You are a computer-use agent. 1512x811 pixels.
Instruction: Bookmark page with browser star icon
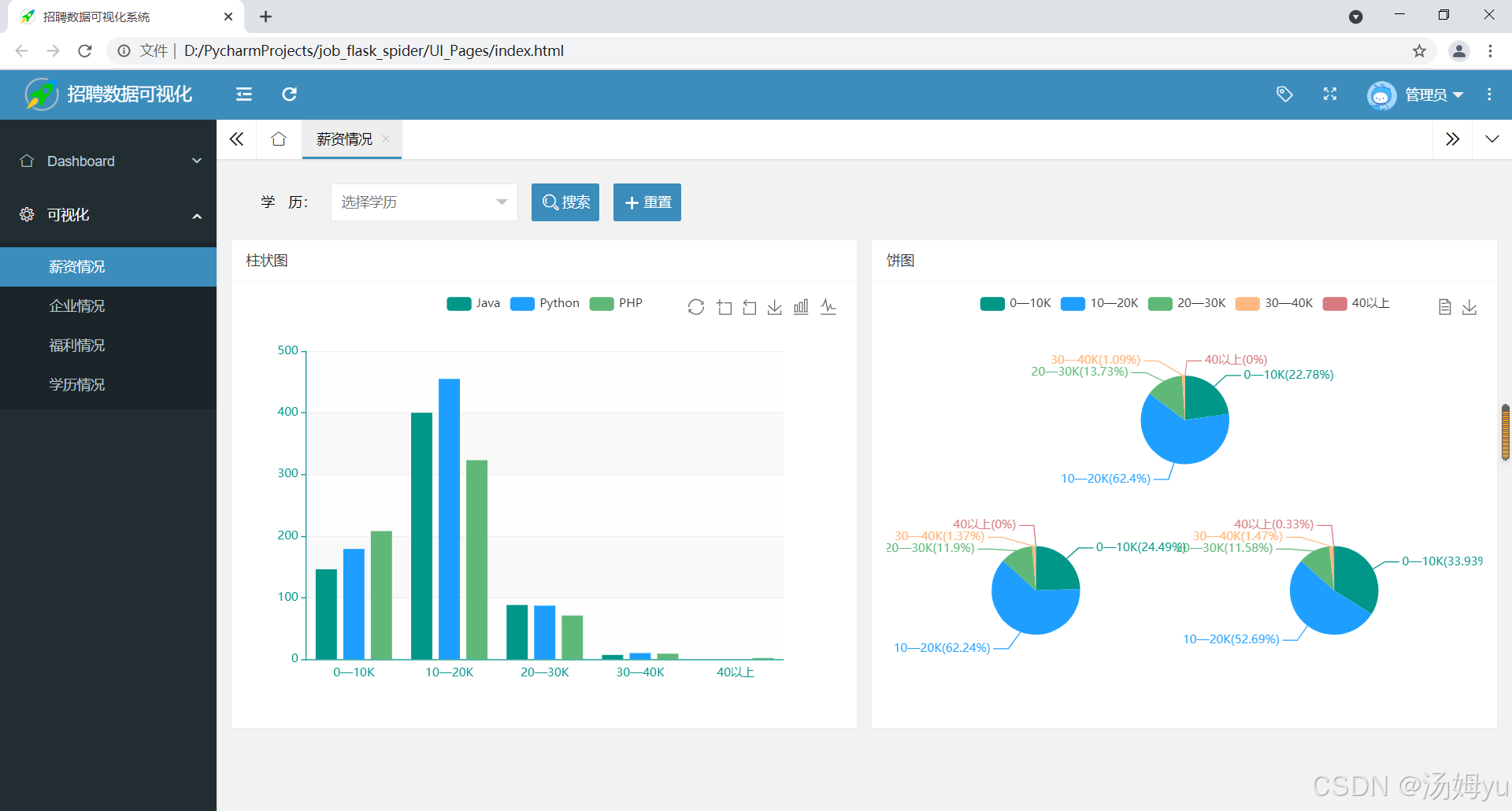pos(1419,51)
